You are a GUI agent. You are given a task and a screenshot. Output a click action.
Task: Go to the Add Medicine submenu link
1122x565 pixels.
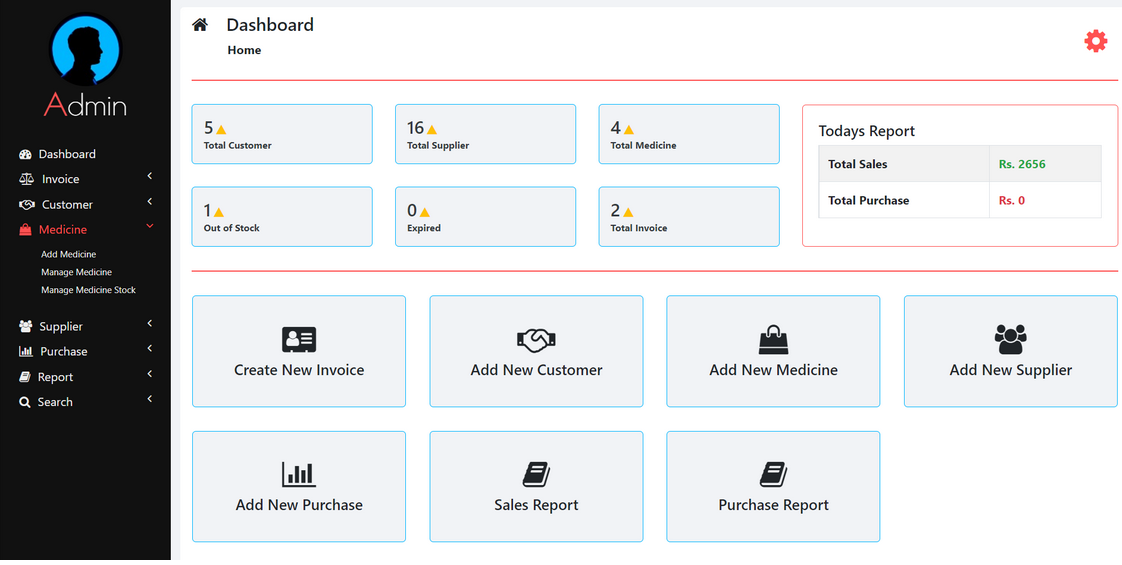coord(68,254)
